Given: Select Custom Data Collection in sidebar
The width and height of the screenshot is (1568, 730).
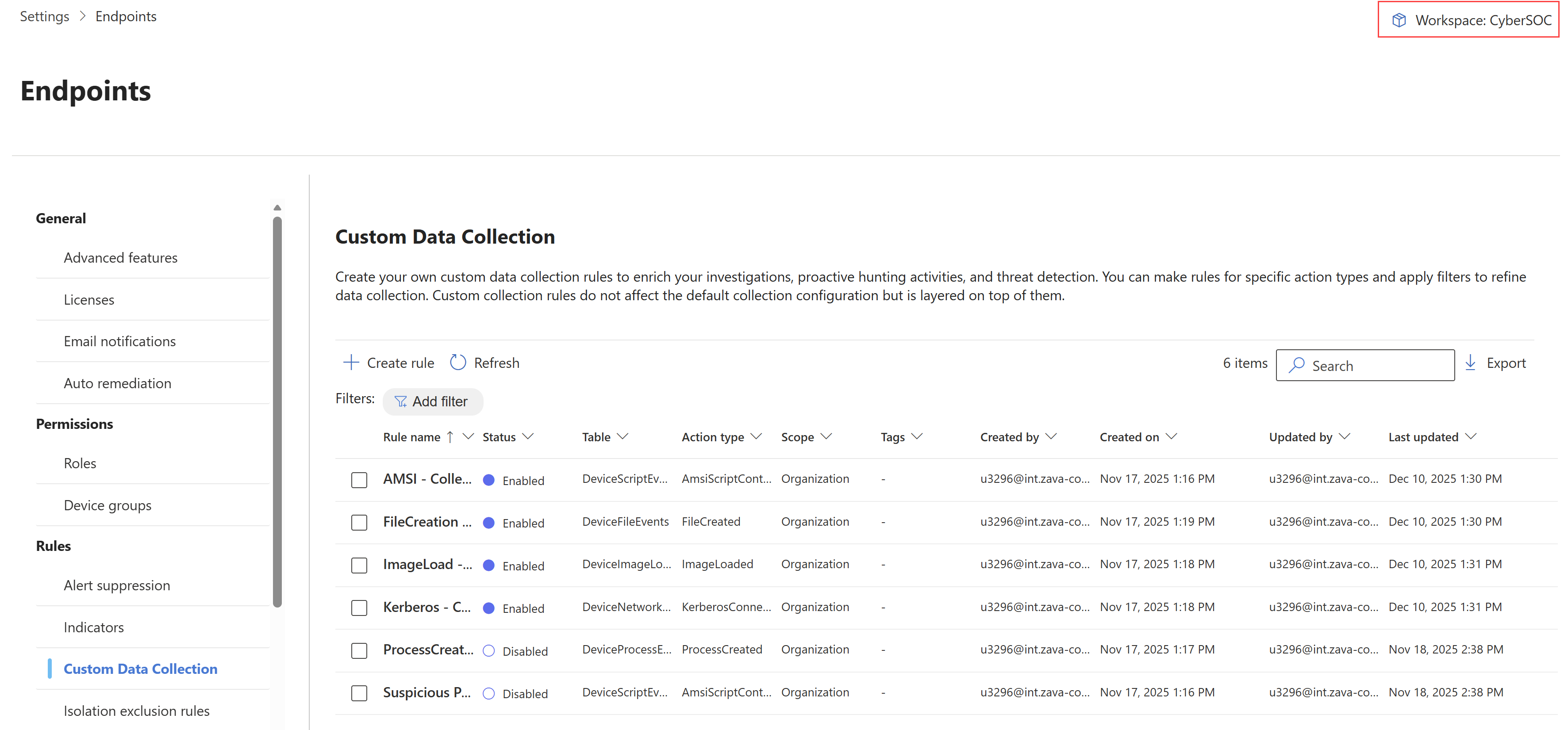Looking at the screenshot, I should pyautogui.click(x=141, y=669).
